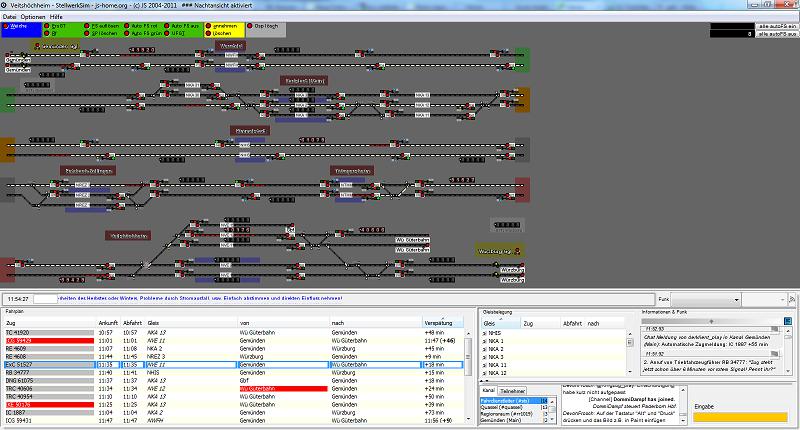800x430 pixels.
Task: Select the 'Disp löschen' option
Action: [x=263, y=26]
